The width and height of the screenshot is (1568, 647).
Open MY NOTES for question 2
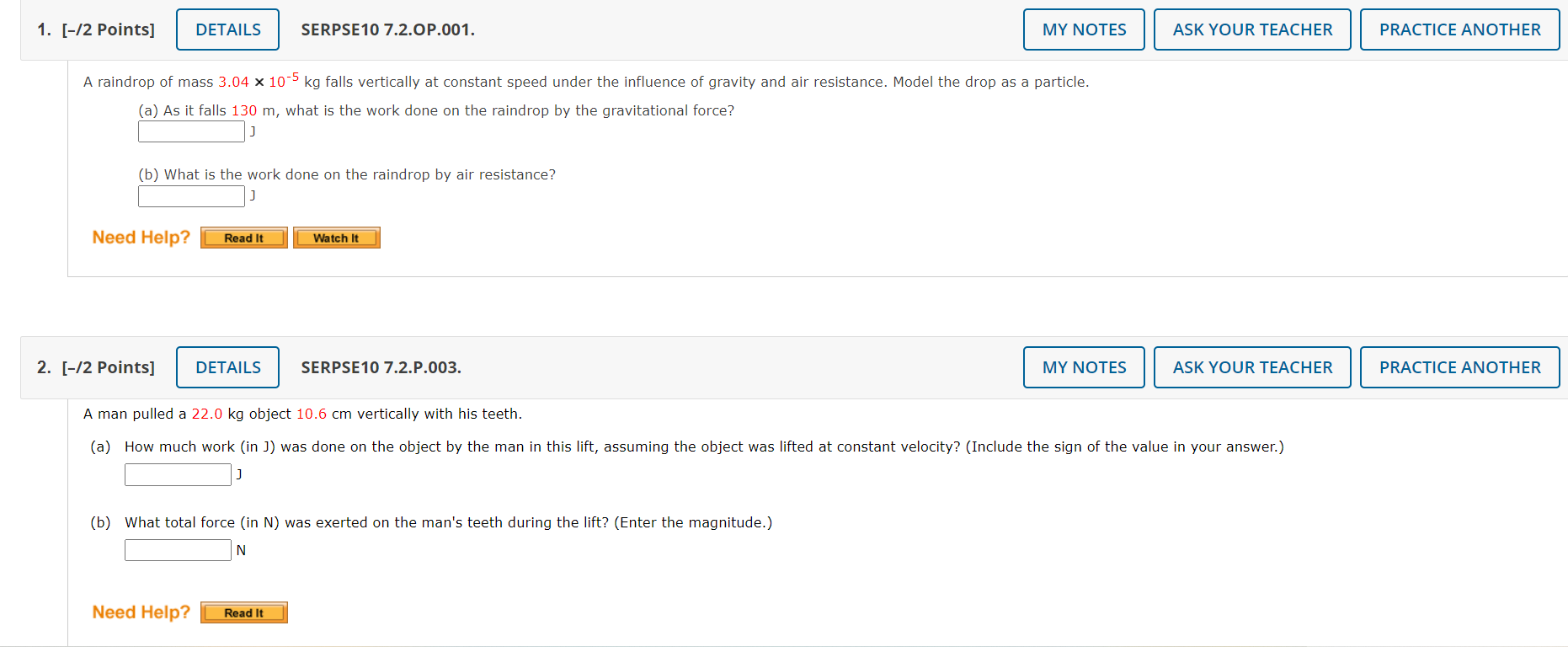point(1084,367)
